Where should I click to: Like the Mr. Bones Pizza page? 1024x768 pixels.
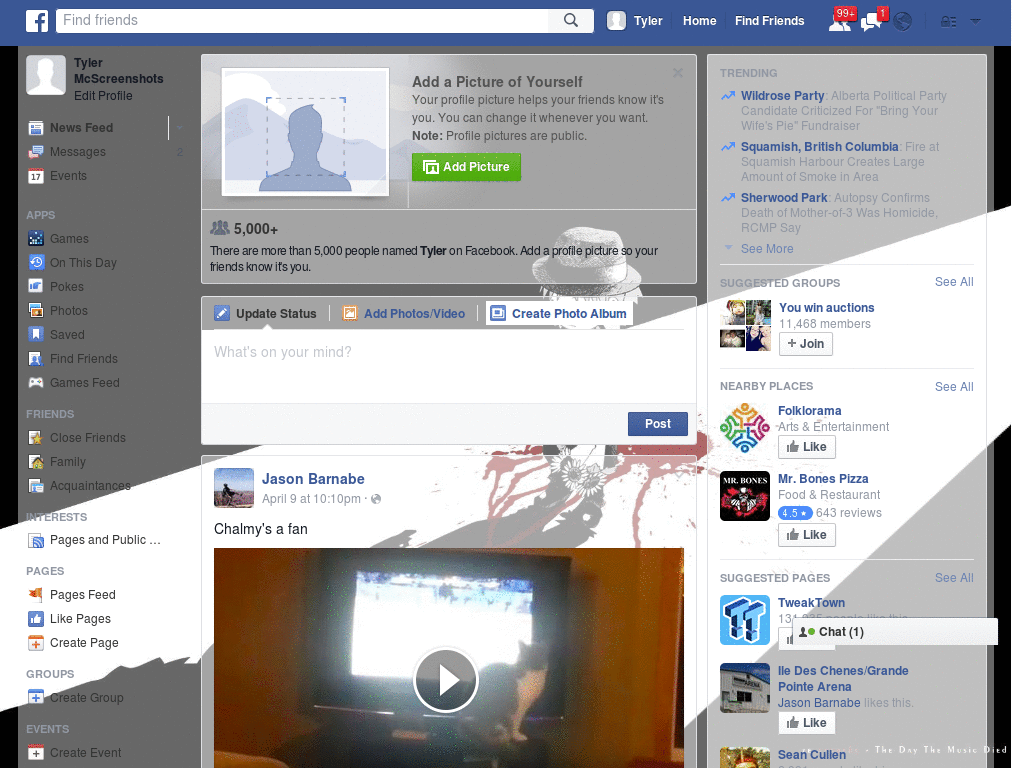click(x=807, y=535)
